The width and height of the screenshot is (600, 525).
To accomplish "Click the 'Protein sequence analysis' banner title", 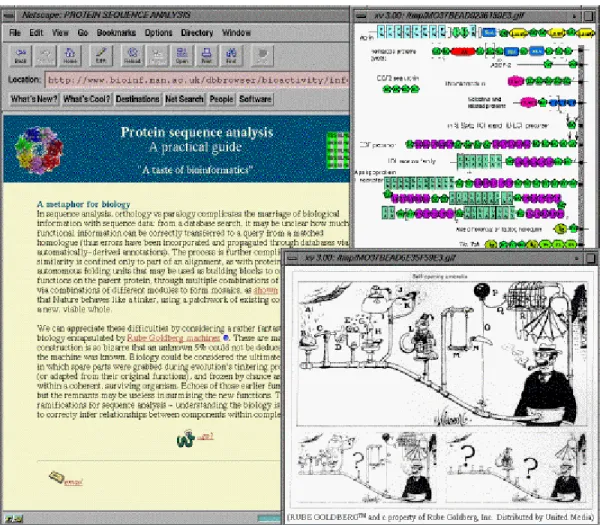I will [197, 132].
